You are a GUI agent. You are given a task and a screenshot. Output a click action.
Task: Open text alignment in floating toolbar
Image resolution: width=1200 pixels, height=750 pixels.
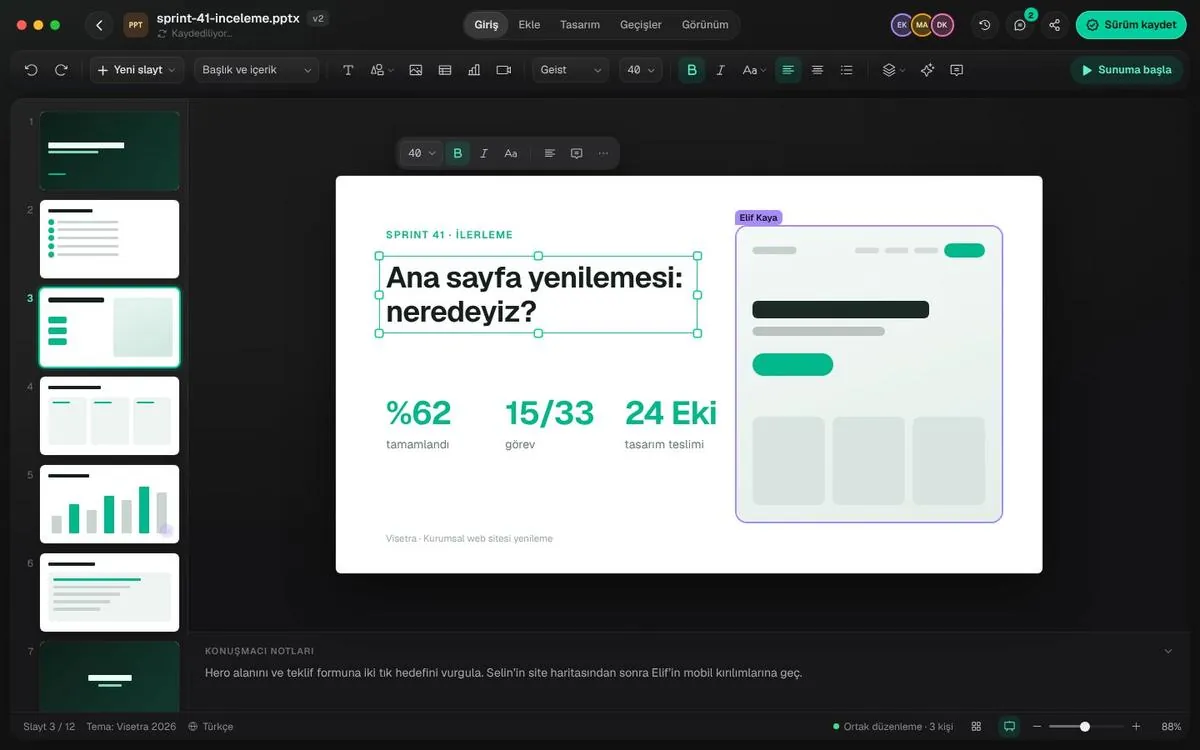pos(549,153)
